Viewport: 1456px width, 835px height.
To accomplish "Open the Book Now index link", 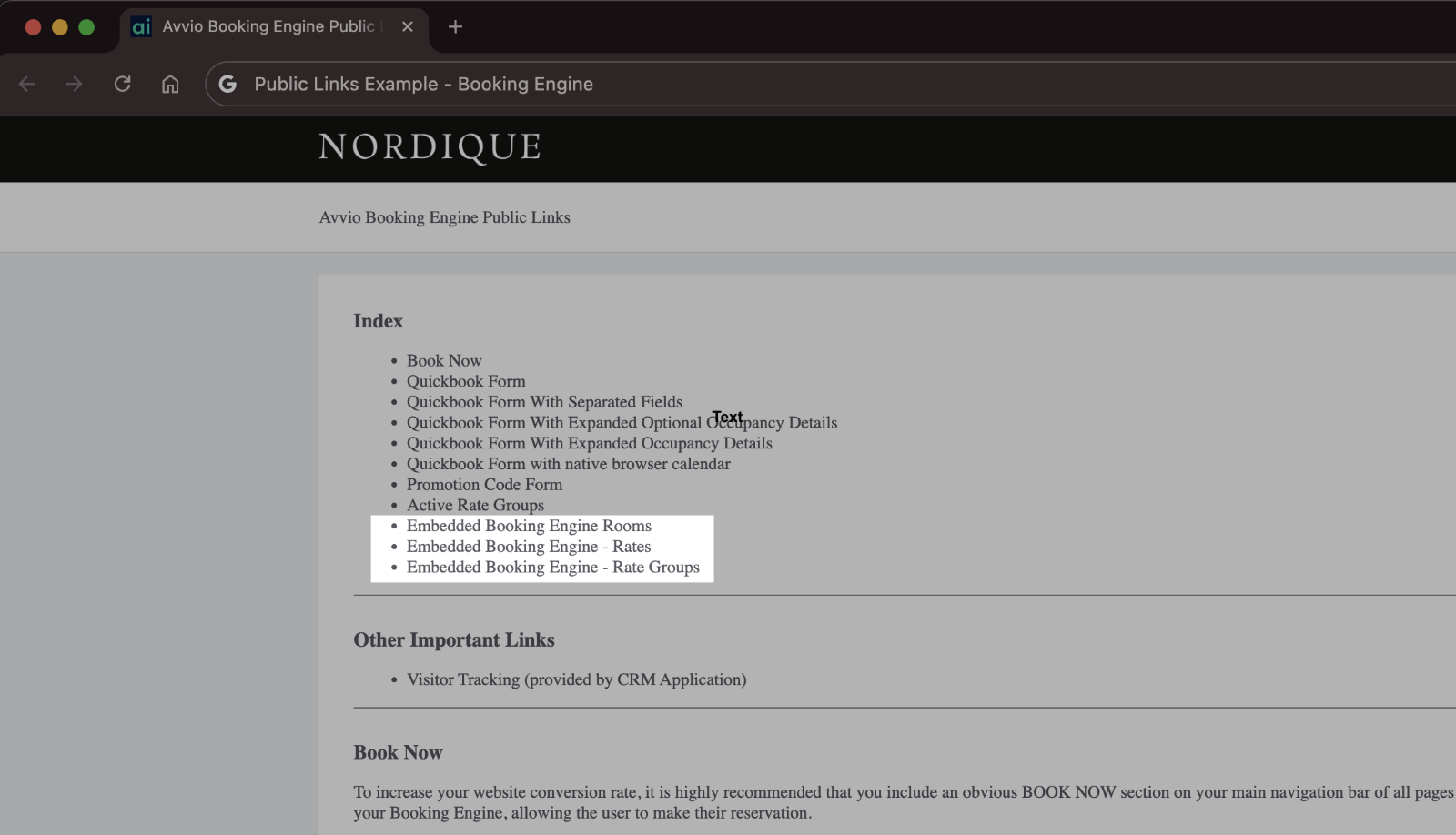I will point(444,360).
